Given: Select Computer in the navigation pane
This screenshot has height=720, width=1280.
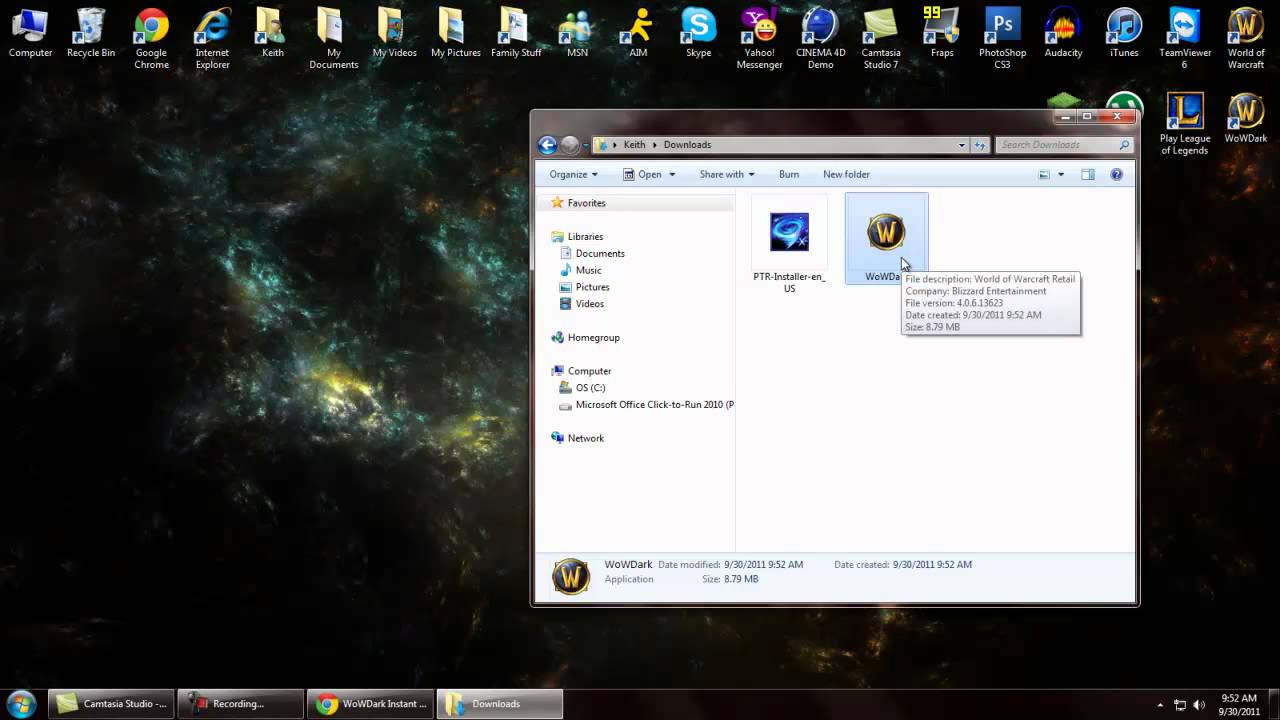Looking at the screenshot, I should [589, 371].
